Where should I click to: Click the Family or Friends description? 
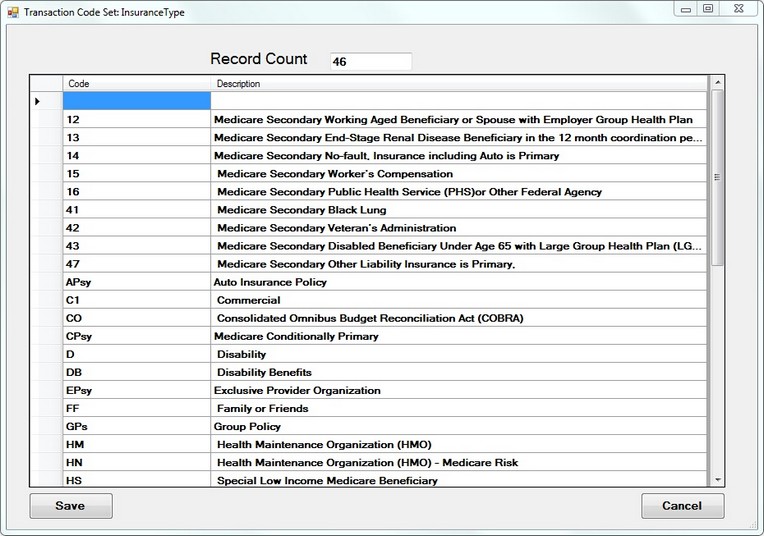pos(262,408)
